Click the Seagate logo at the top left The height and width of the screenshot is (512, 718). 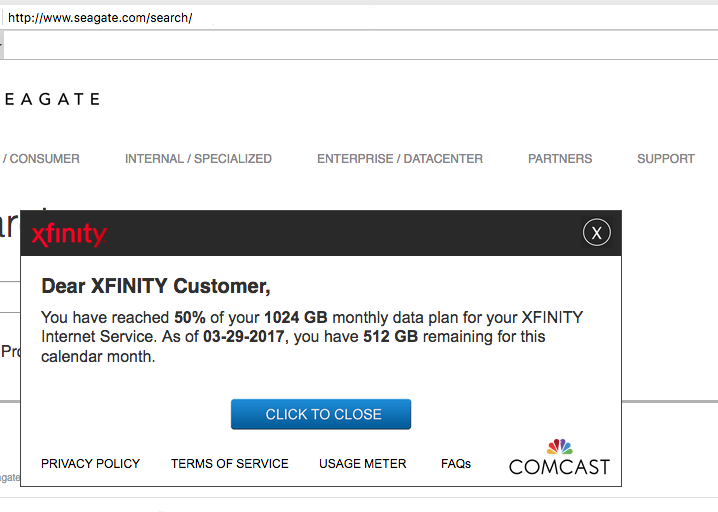tap(50, 99)
